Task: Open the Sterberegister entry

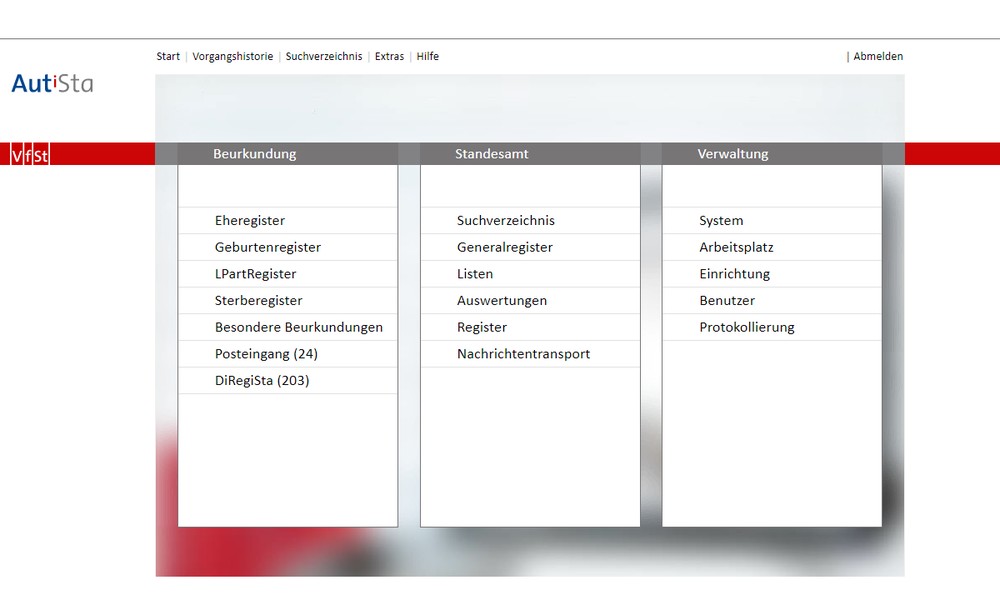Action: tap(258, 301)
